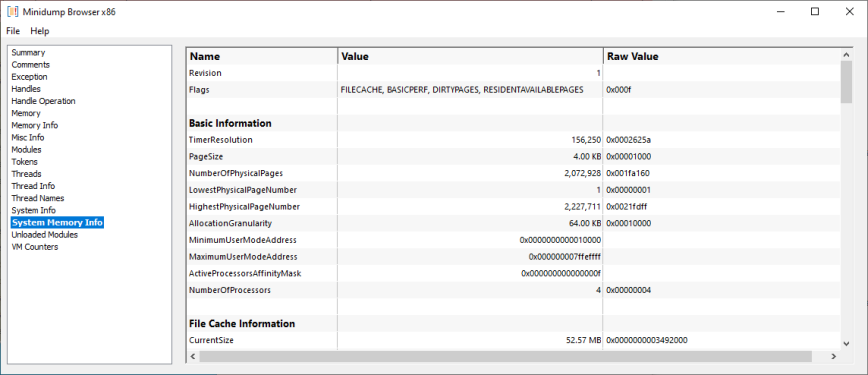This screenshot has width=868, height=375.
Task: Click the horizontal scrollbar left arrow
Action: [x=193, y=356]
